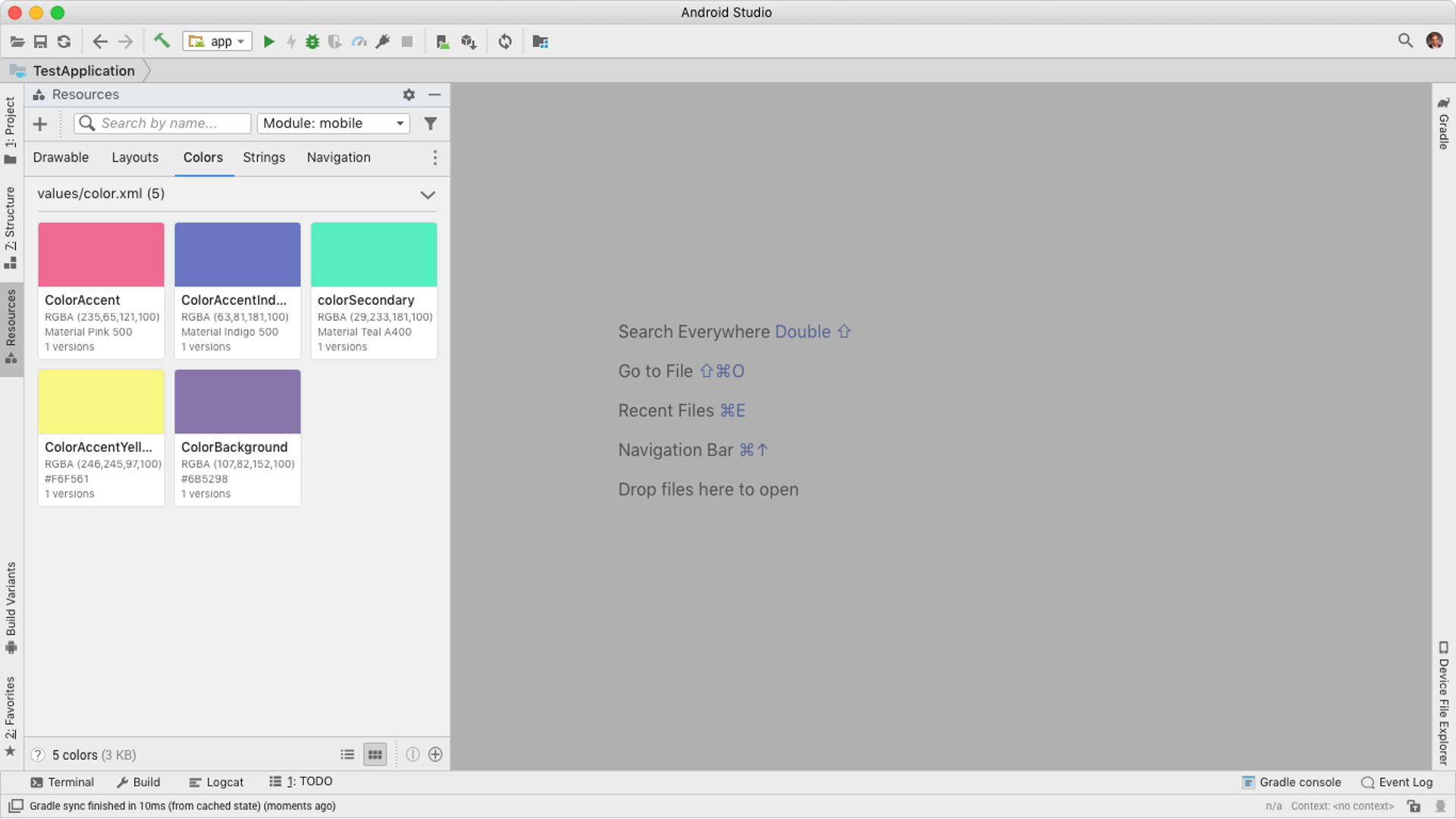
Task: Click the Save All toolbar icon
Action: (x=40, y=42)
